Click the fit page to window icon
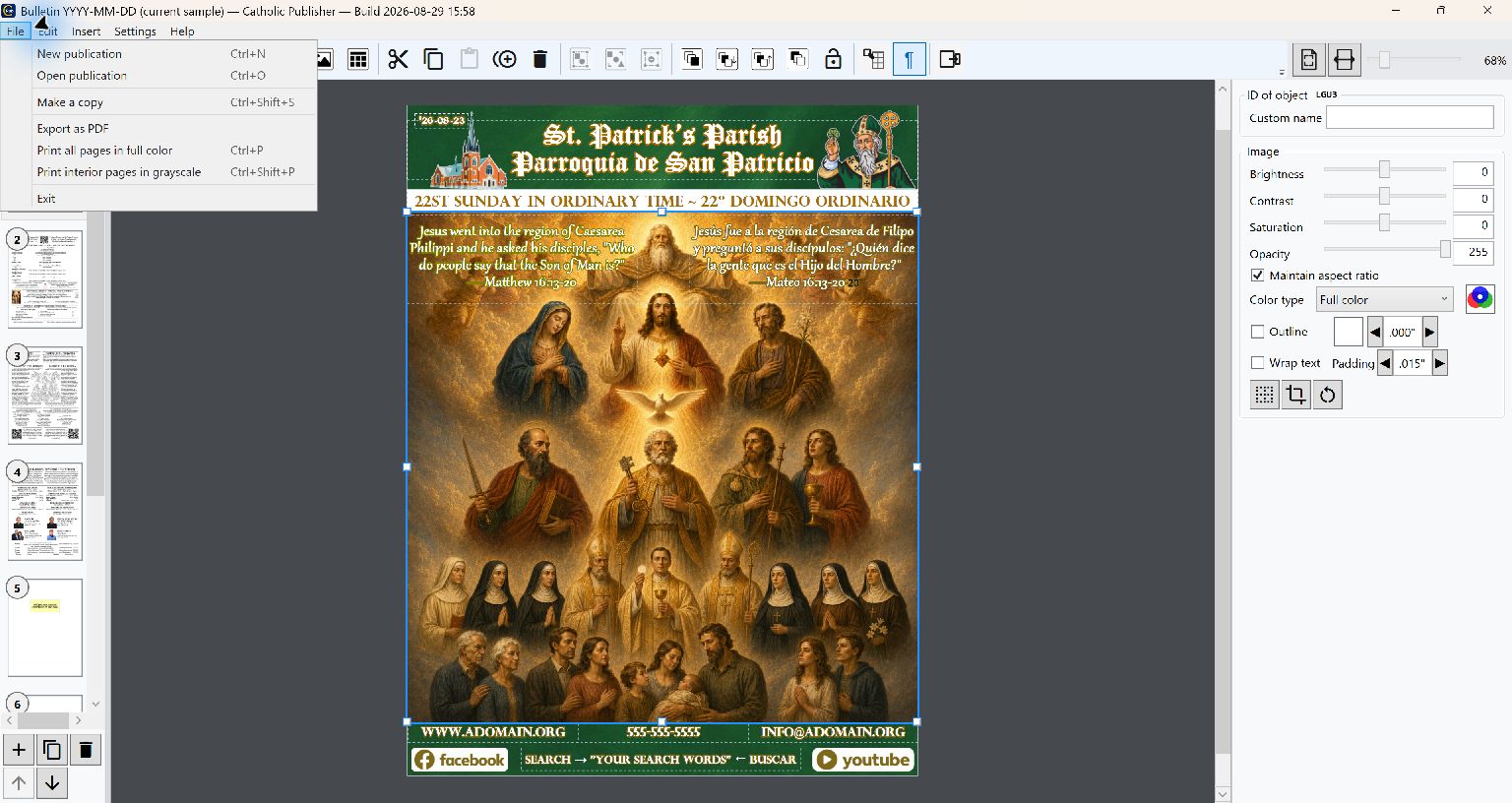The height and width of the screenshot is (803, 1512). click(1308, 60)
